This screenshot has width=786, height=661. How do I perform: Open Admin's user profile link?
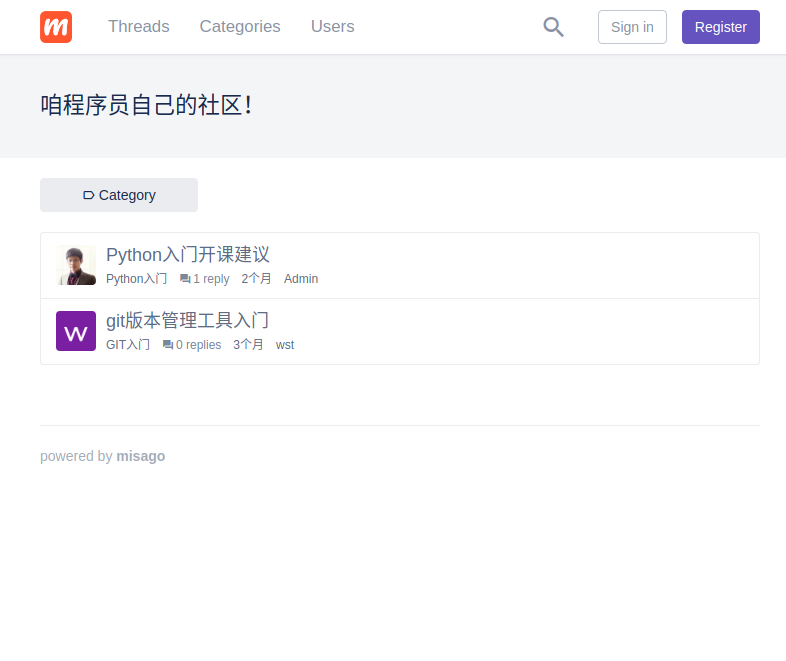tap(301, 279)
